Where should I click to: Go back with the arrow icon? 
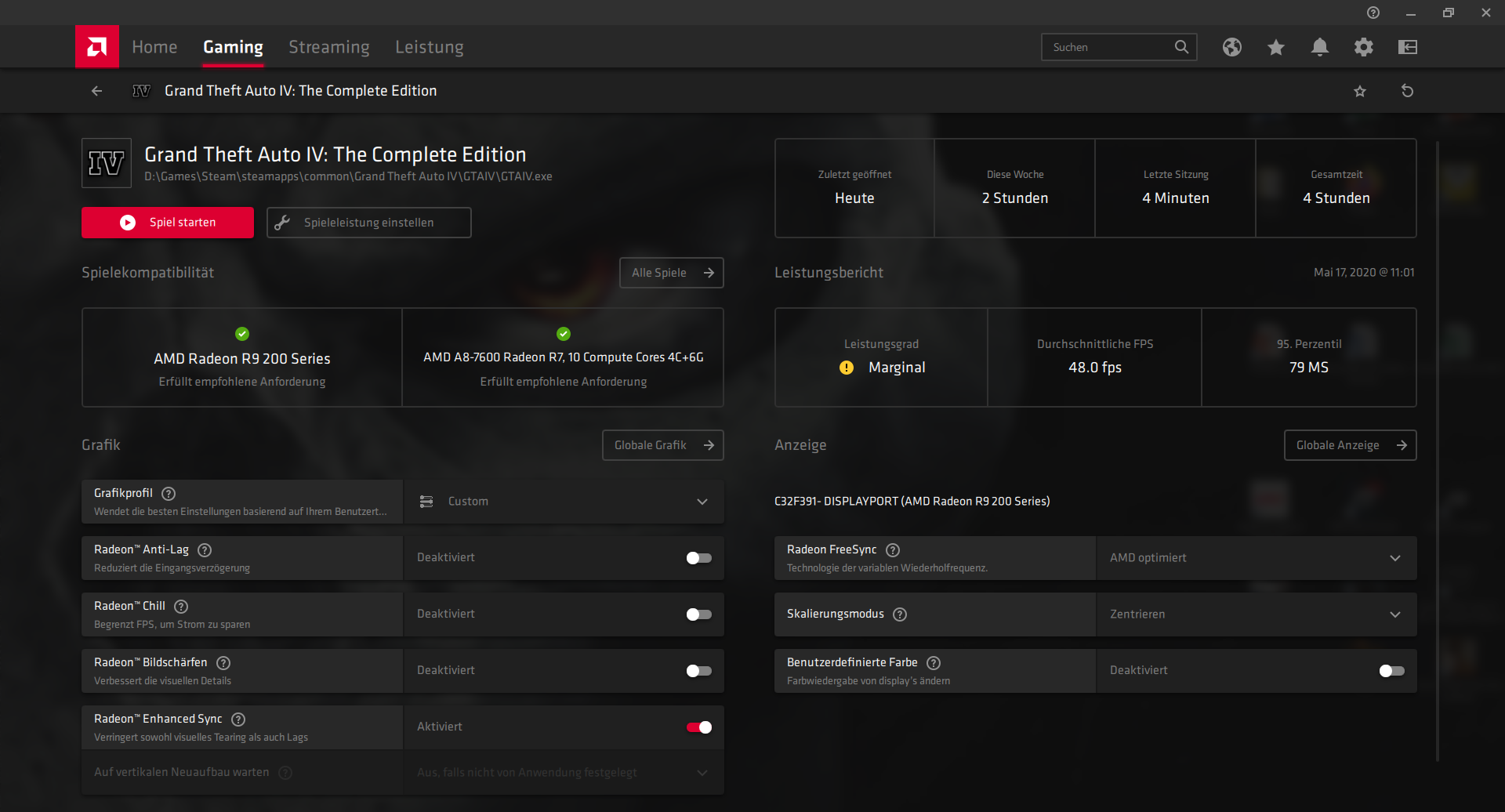tap(96, 91)
